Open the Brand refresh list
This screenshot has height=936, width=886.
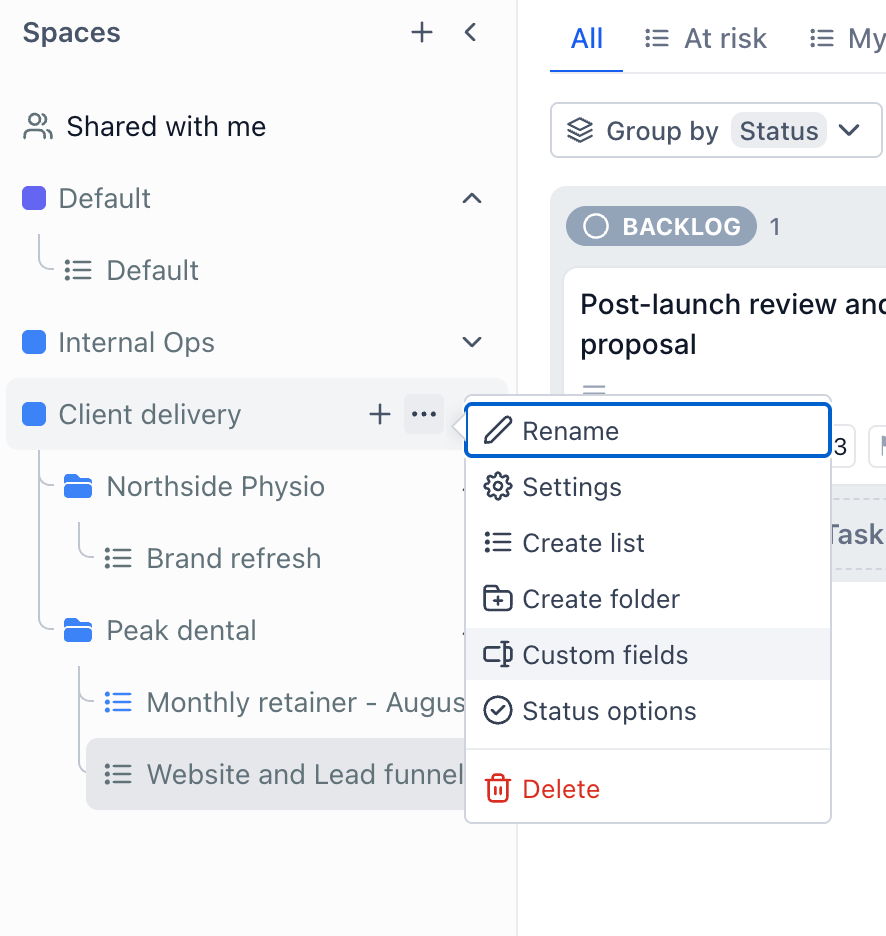(234, 559)
